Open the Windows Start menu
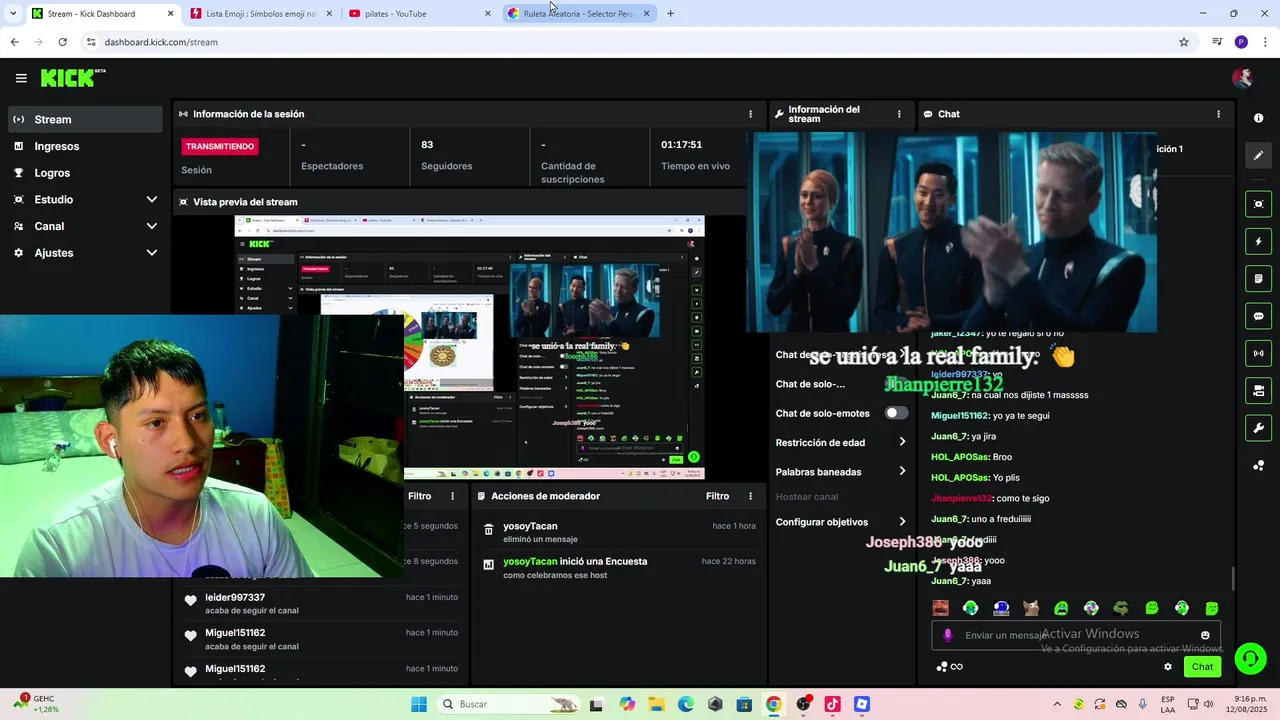This screenshot has width=1280, height=720. point(418,704)
